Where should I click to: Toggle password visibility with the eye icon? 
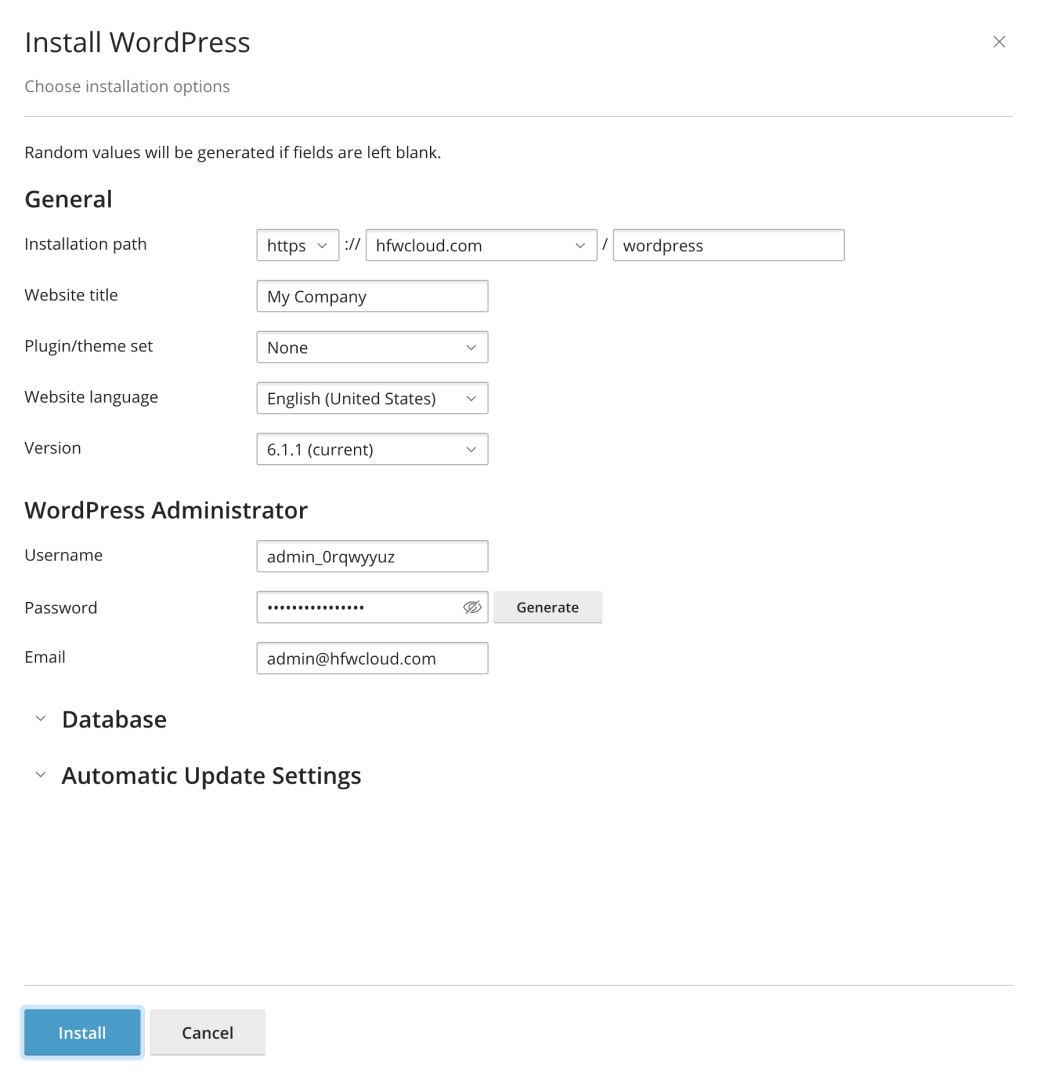(472, 607)
